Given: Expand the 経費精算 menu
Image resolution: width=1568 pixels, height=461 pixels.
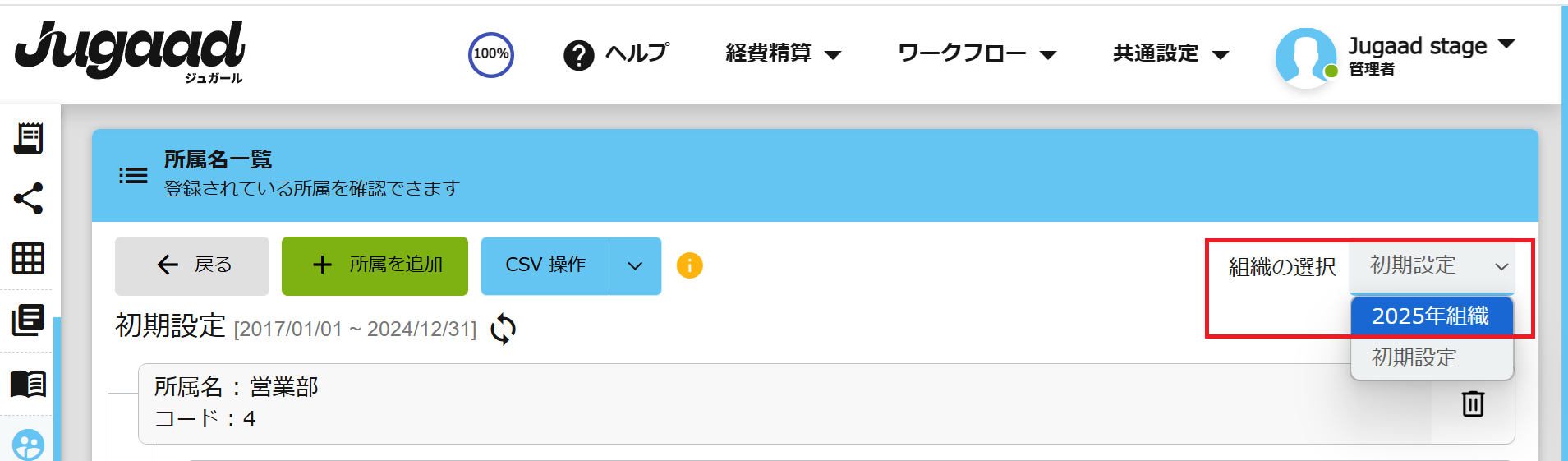Looking at the screenshot, I should click(784, 54).
